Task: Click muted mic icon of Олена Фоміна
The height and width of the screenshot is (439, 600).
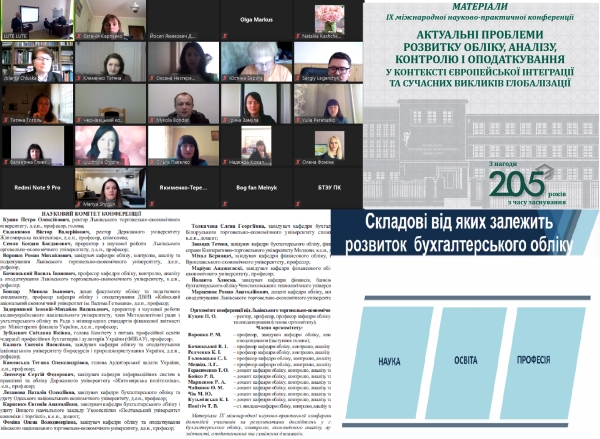Action: coord(298,162)
